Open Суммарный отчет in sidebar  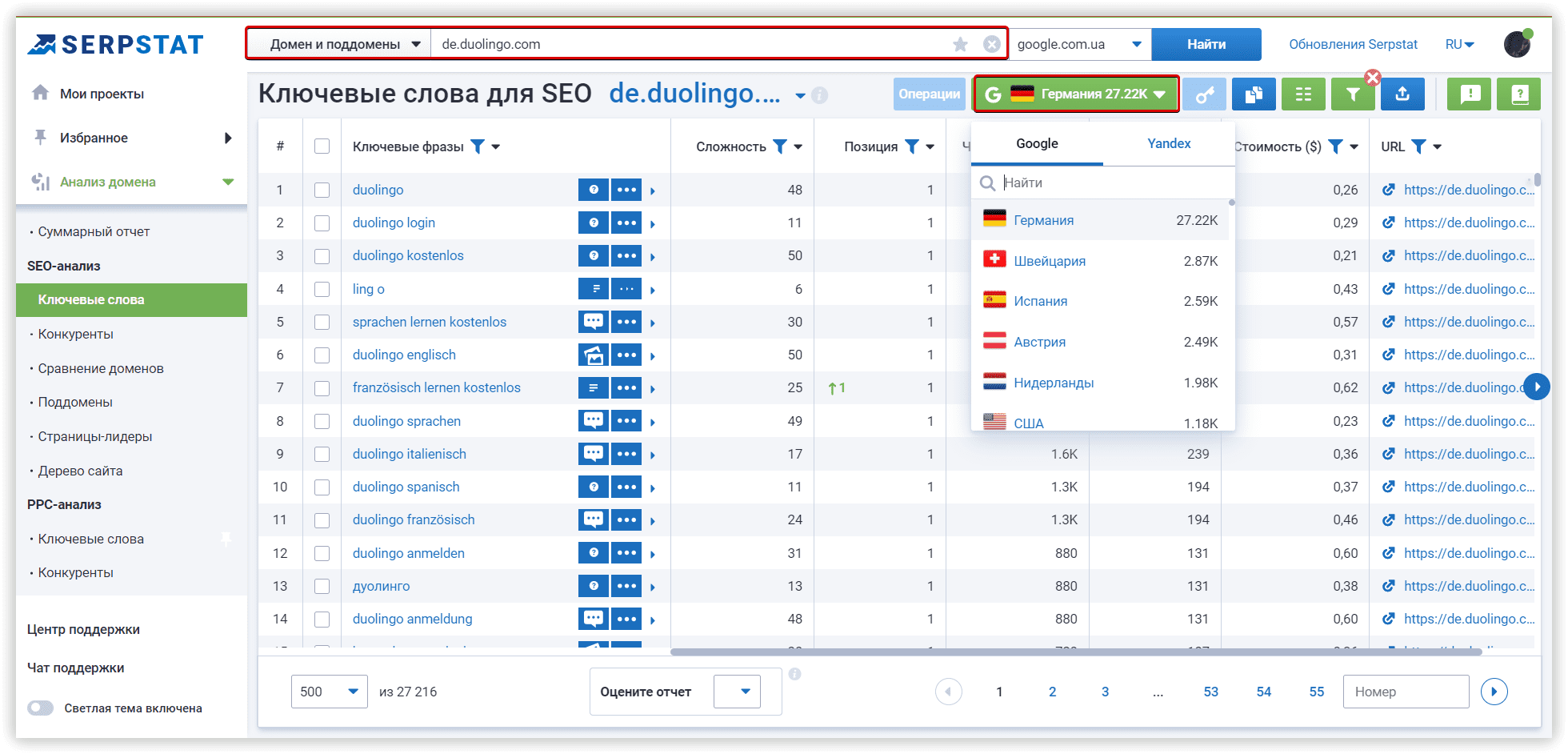click(94, 231)
